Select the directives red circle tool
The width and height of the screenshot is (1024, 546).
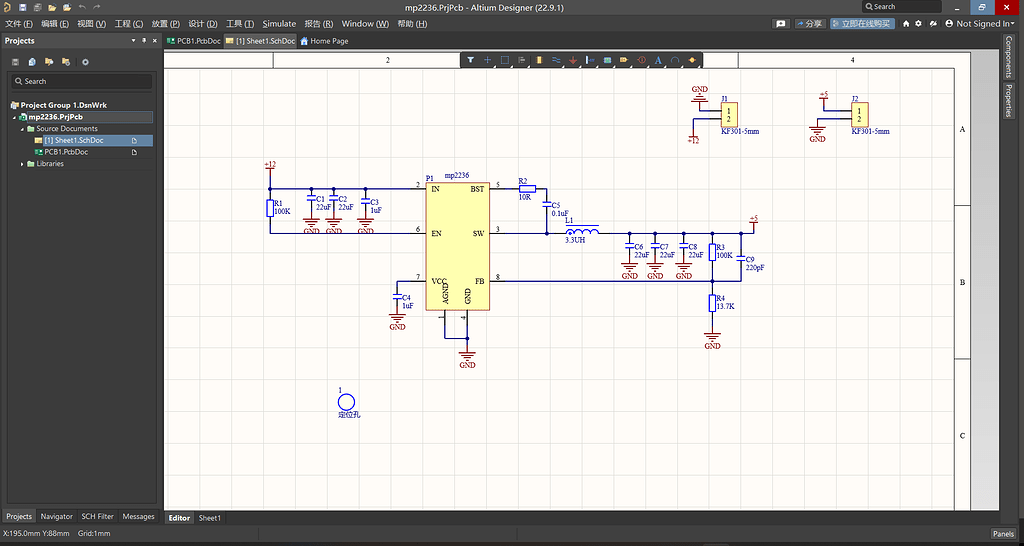click(x=641, y=60)
